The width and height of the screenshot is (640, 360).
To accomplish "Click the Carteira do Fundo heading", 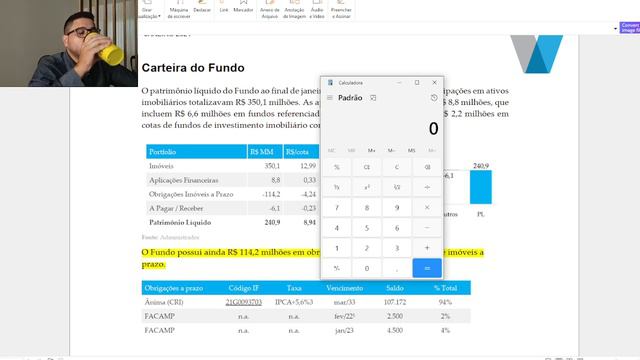I will pyautogui.click(x=193, y=68).
